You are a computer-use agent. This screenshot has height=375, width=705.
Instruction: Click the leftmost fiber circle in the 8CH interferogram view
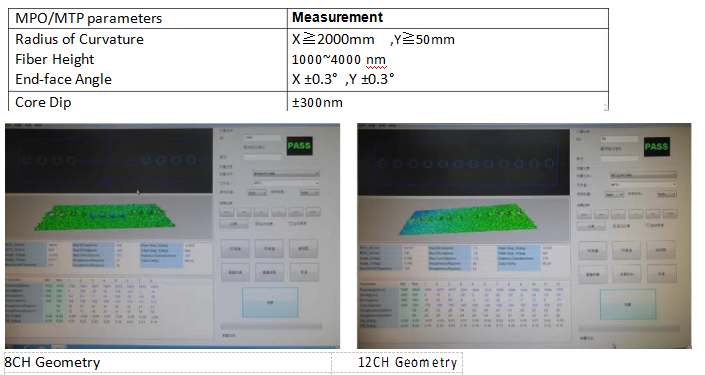point(27,160)
